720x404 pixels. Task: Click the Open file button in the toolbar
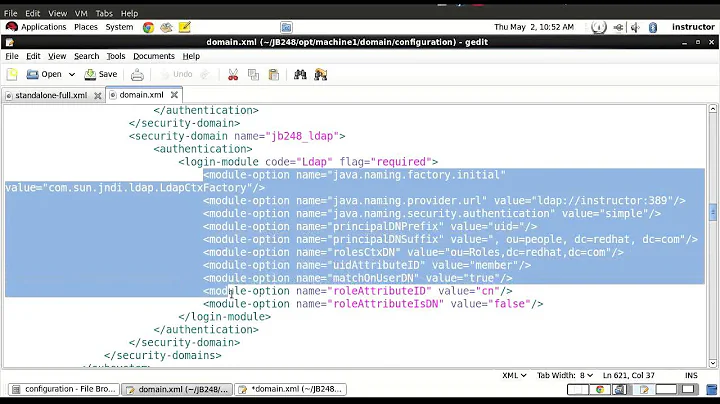[44, 74]
